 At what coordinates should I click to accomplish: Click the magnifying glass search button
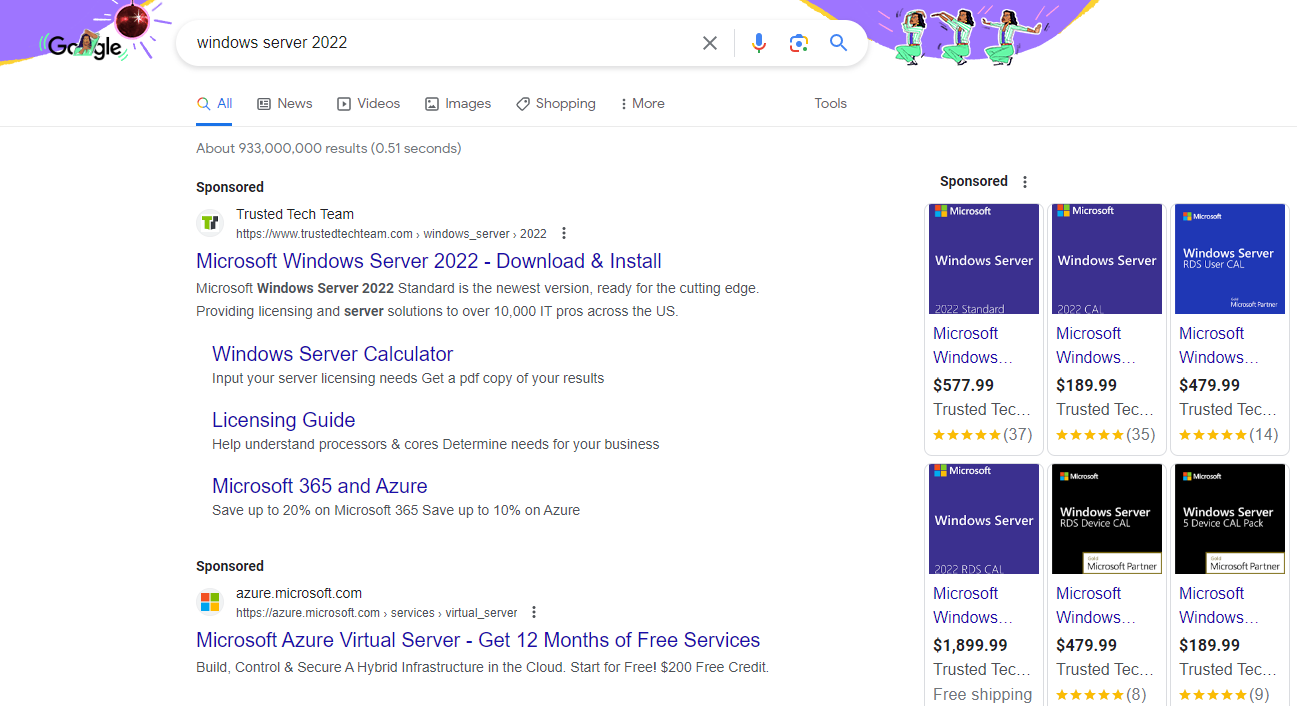click(x=838, y=43)
